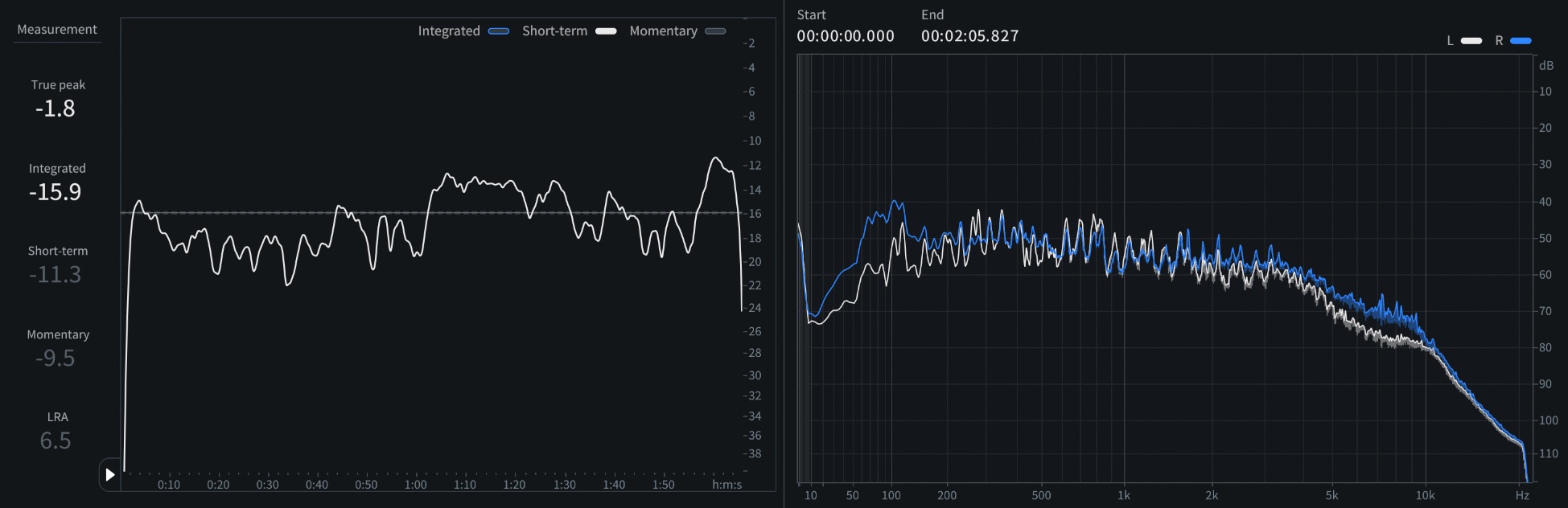The width and height of the screenshot is (1568, 508).
Task: Click the End time 00:02:05.827 field
Action: coord(969,36)
